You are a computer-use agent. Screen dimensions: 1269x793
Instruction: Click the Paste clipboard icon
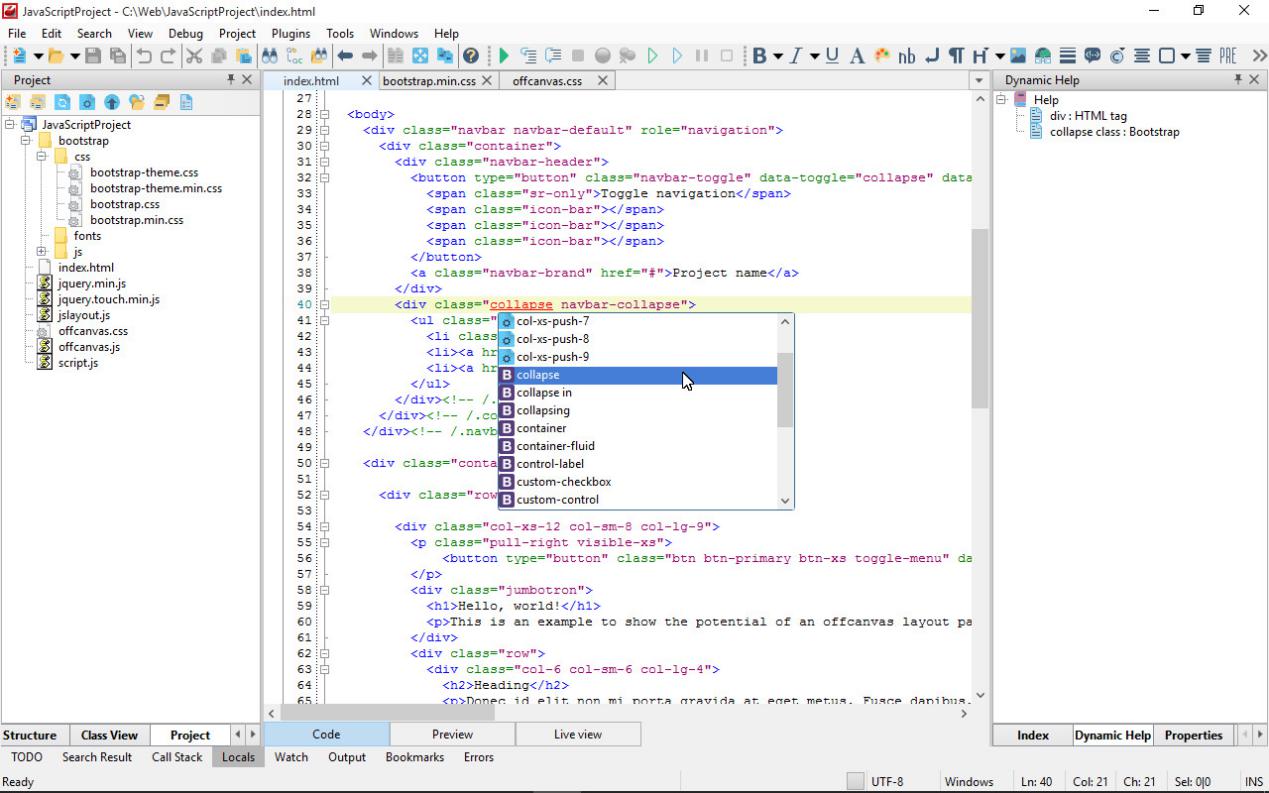(x=243, y=56)
